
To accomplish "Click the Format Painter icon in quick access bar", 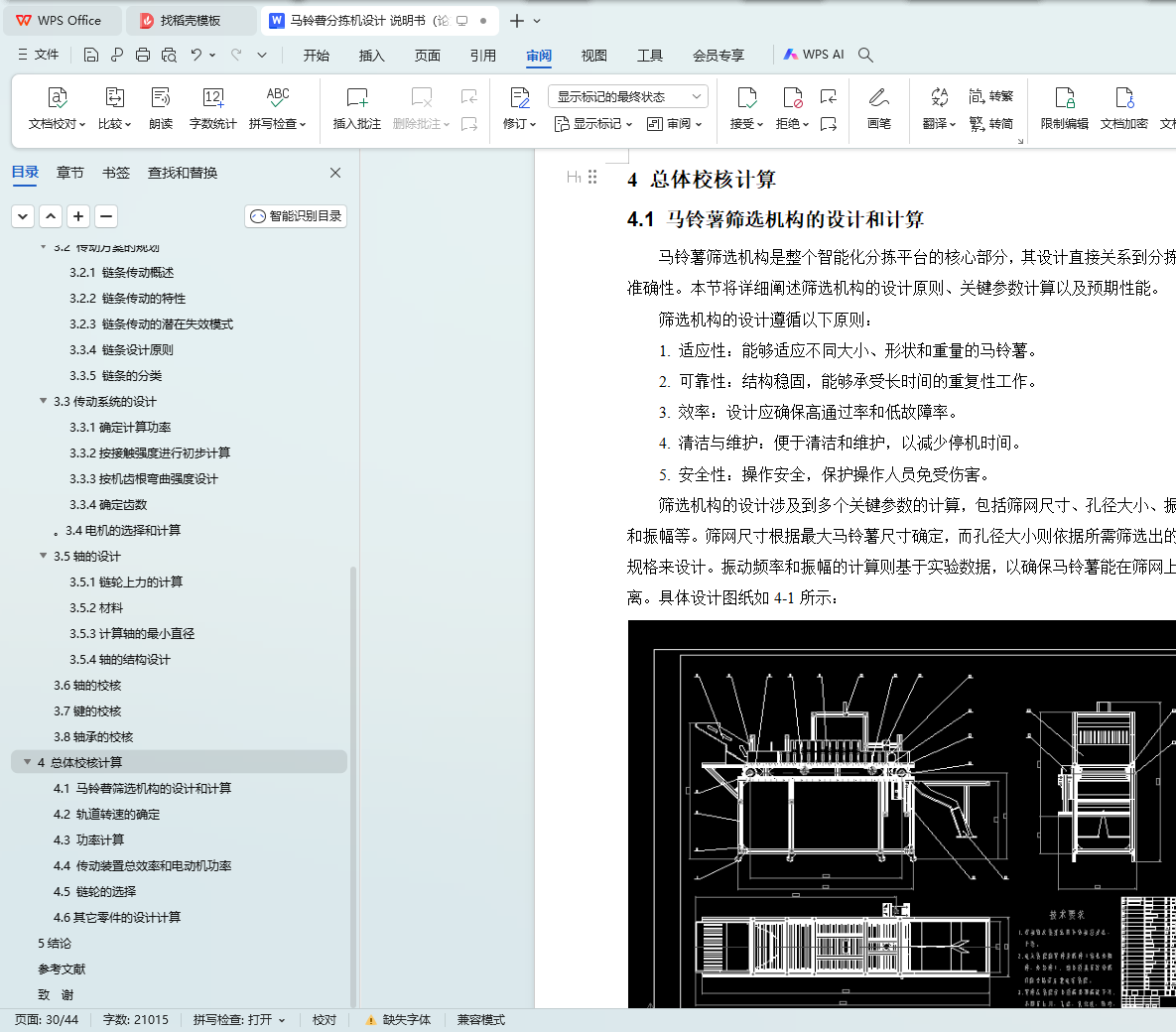I will pos(117,55).
